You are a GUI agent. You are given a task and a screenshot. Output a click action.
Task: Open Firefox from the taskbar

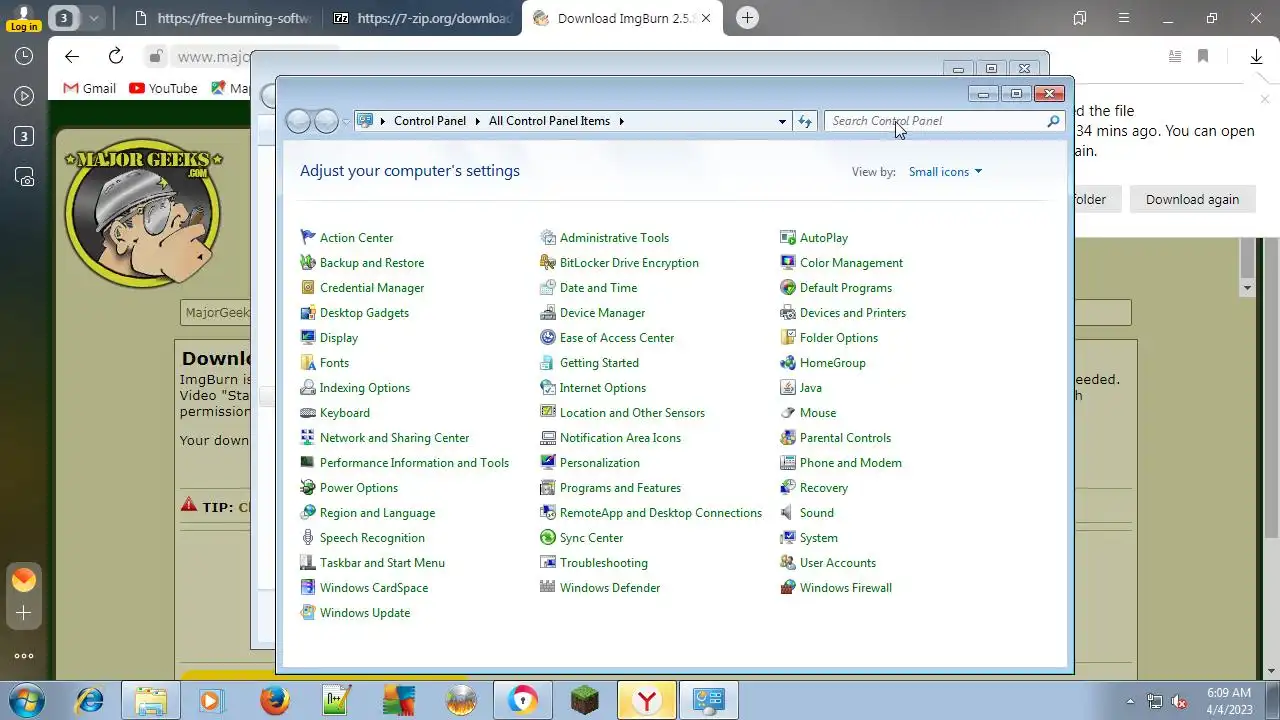[x=275, y=701]
